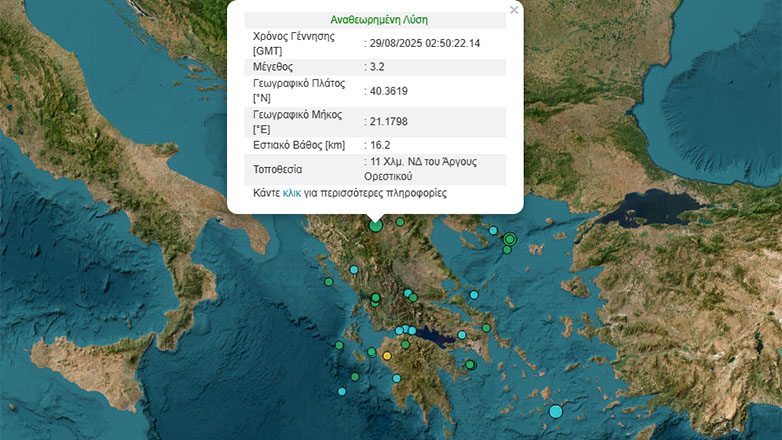Select the green marker west of Kefalonia in the sea
The height and width of the screenshot is (440, 782).
click(x=339, y=345)
